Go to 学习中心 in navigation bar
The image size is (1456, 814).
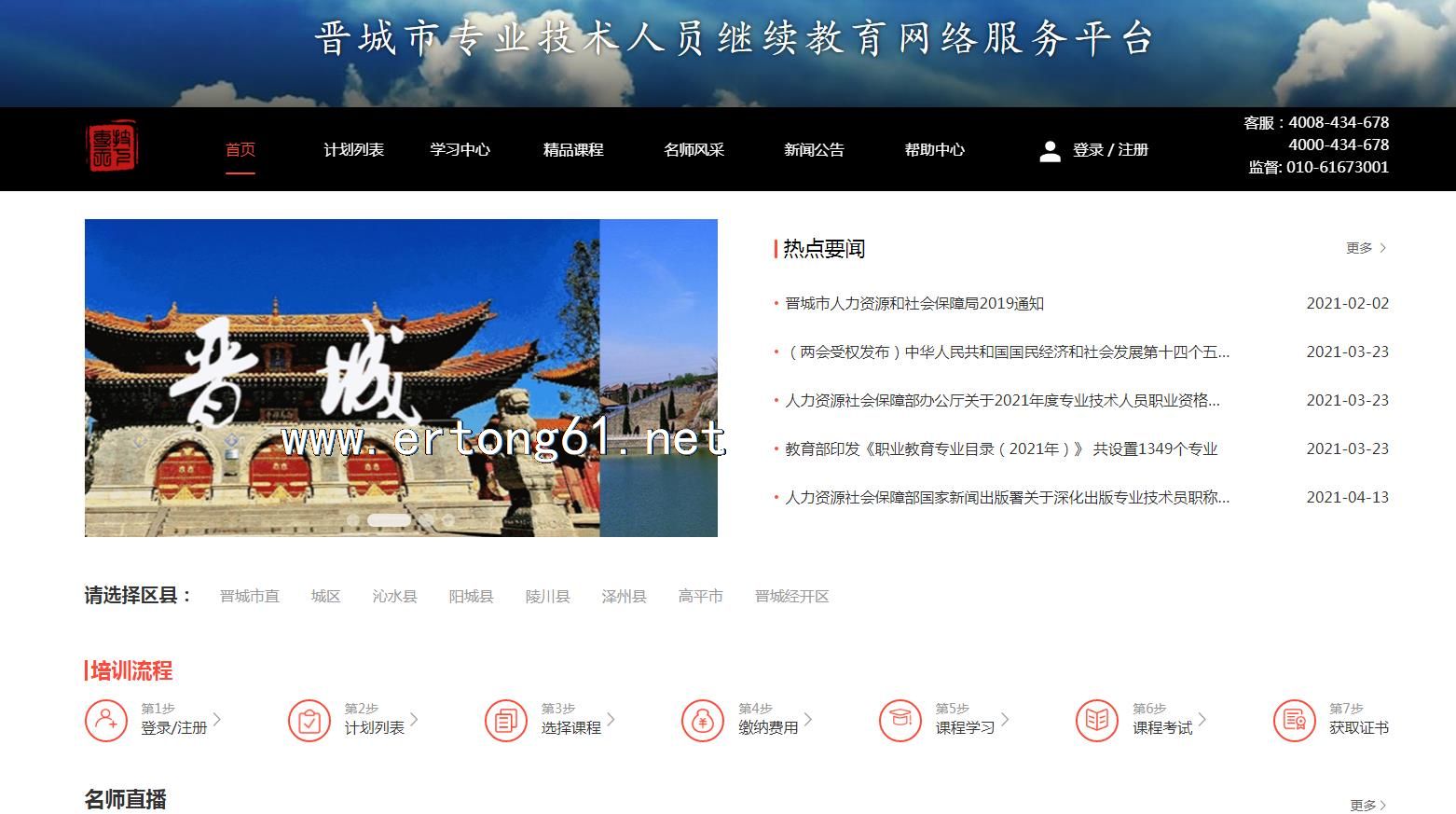(x=460, y=150)
